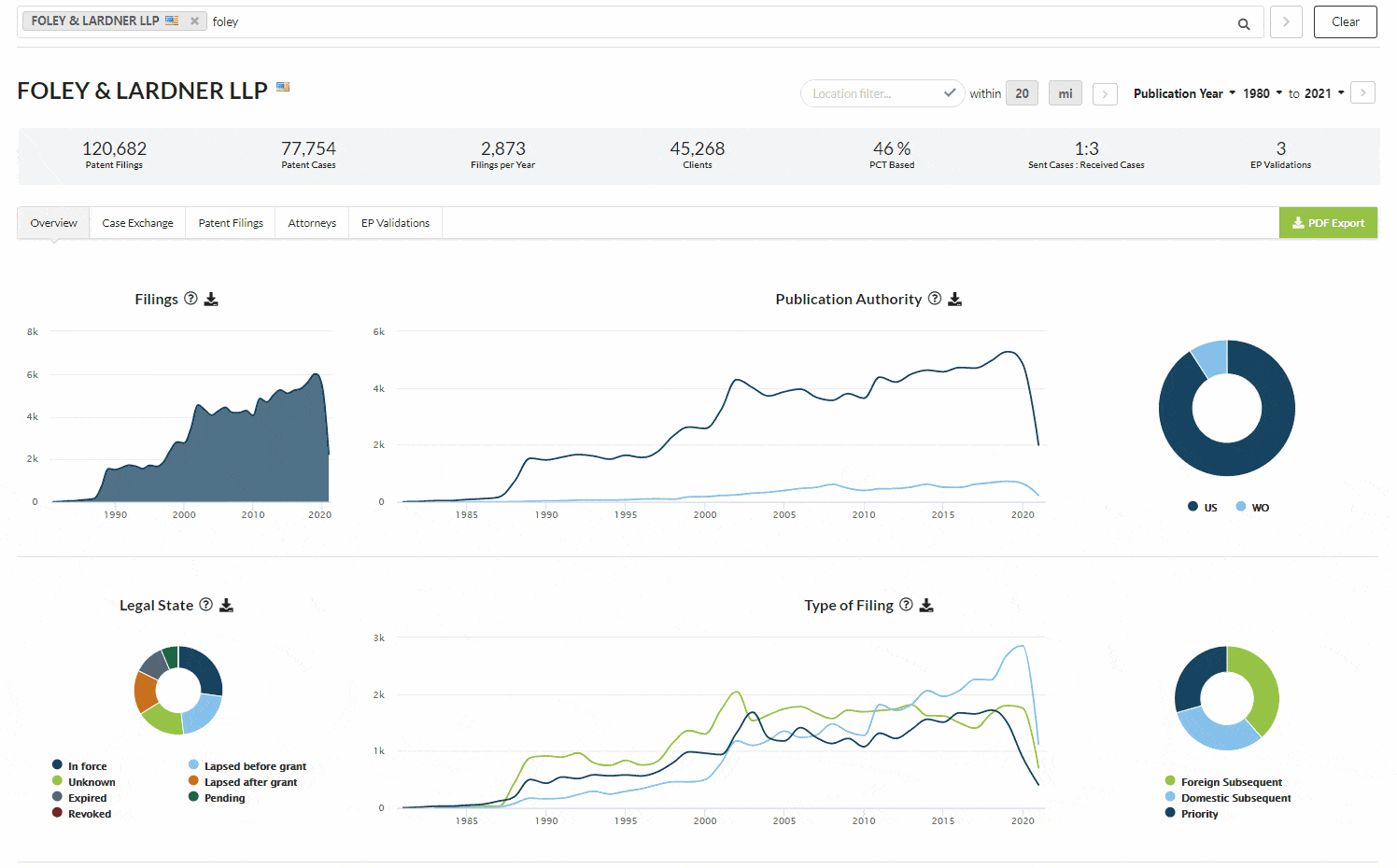1397x868 pixels.
Task: Open the Attorneys tab
Action: point(312,223)
